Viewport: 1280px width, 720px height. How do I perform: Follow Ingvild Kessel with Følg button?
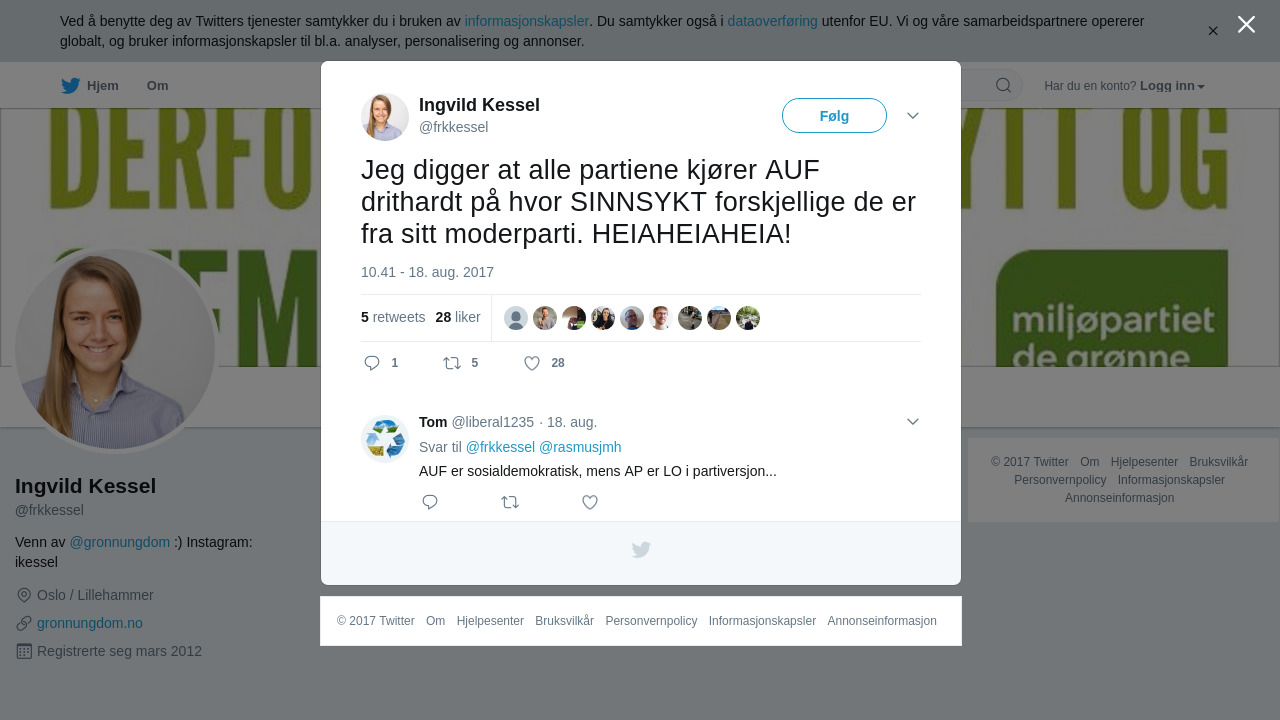pos(834,116)
